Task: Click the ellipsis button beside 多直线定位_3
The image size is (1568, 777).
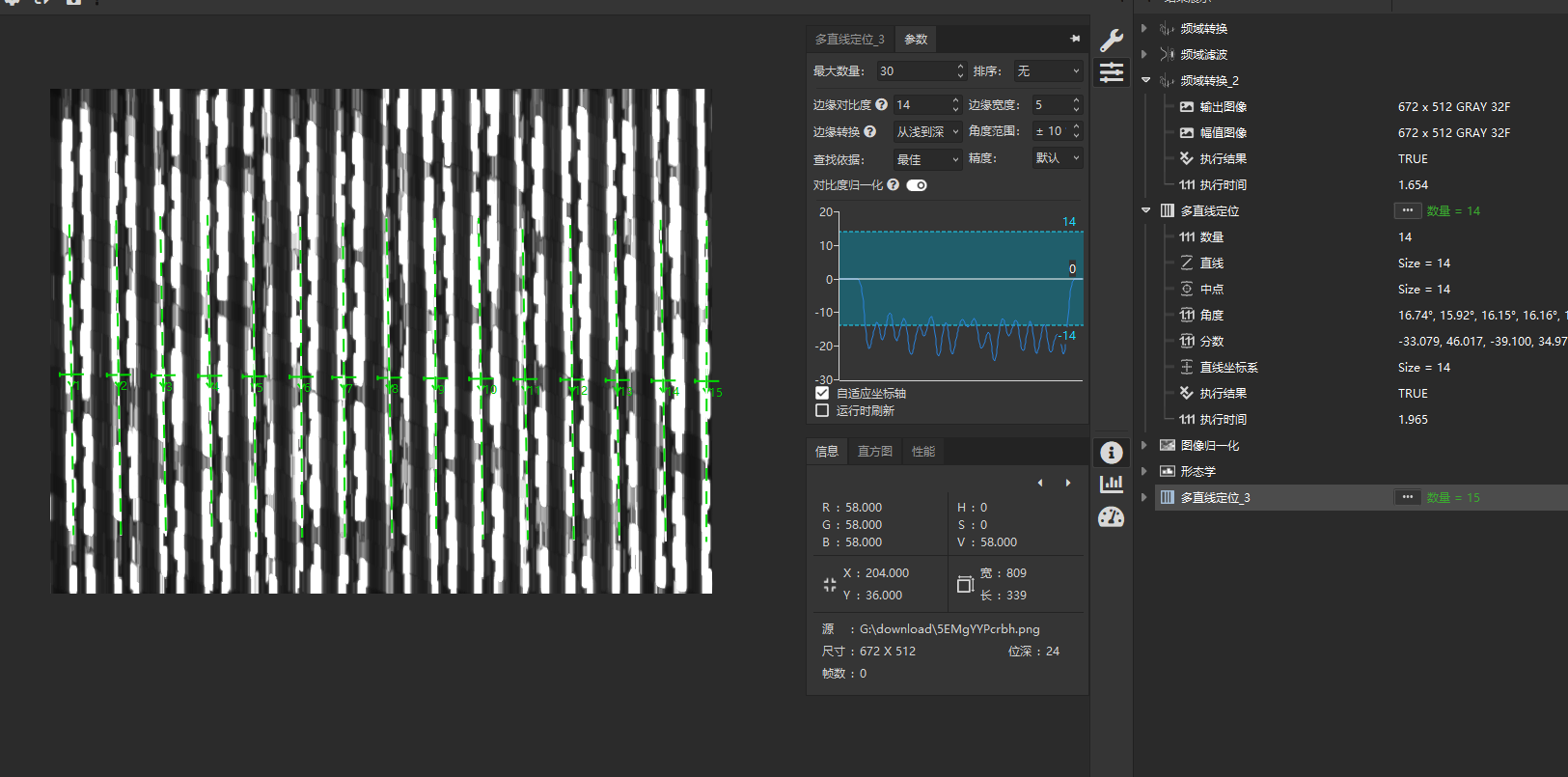Action: (x=1407, y=497)
